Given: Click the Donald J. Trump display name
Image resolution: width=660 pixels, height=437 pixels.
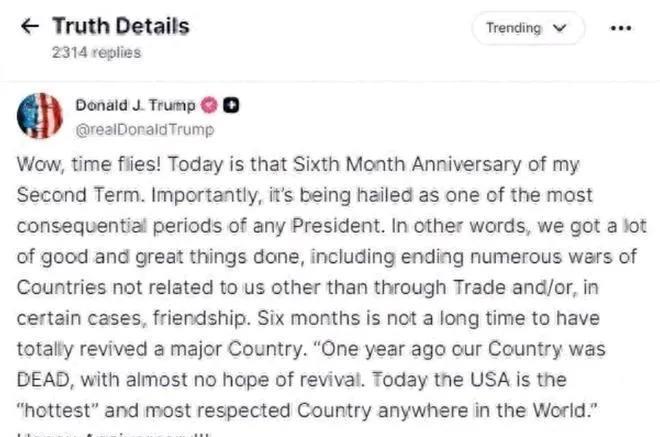Looking at the screenshot, I should tap(138, 105).
